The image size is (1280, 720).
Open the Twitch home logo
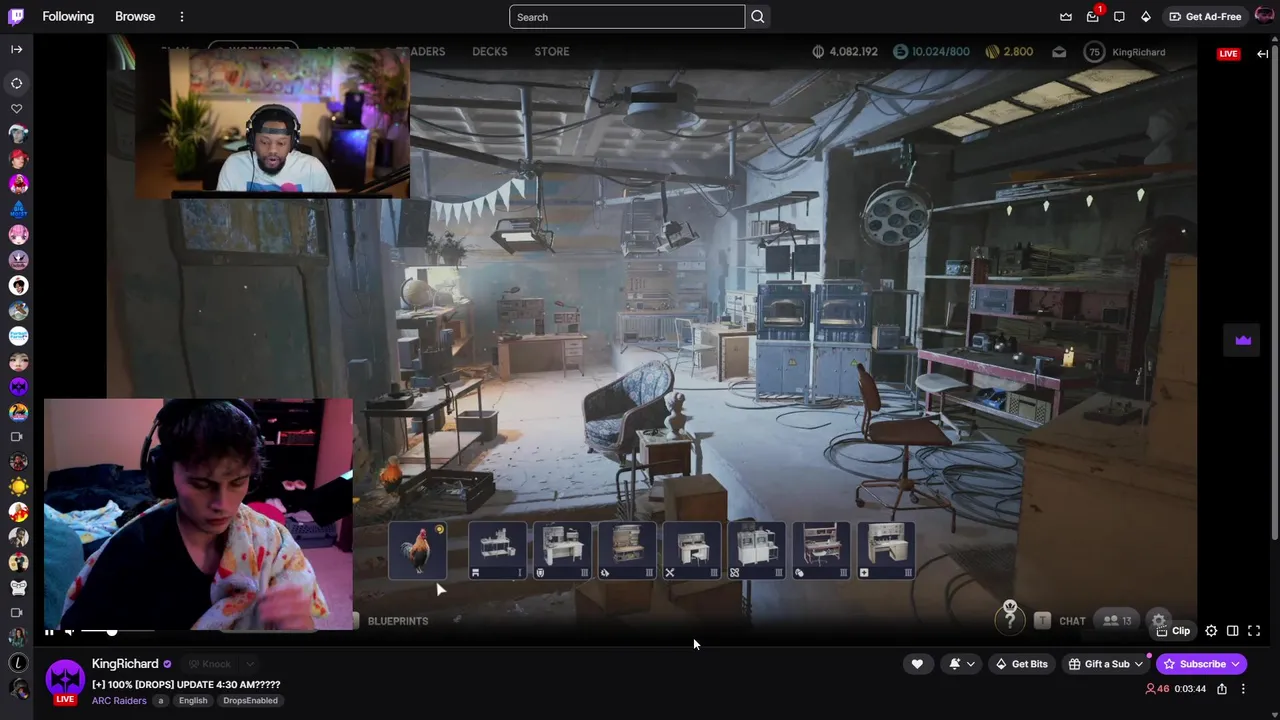(16, 16)
